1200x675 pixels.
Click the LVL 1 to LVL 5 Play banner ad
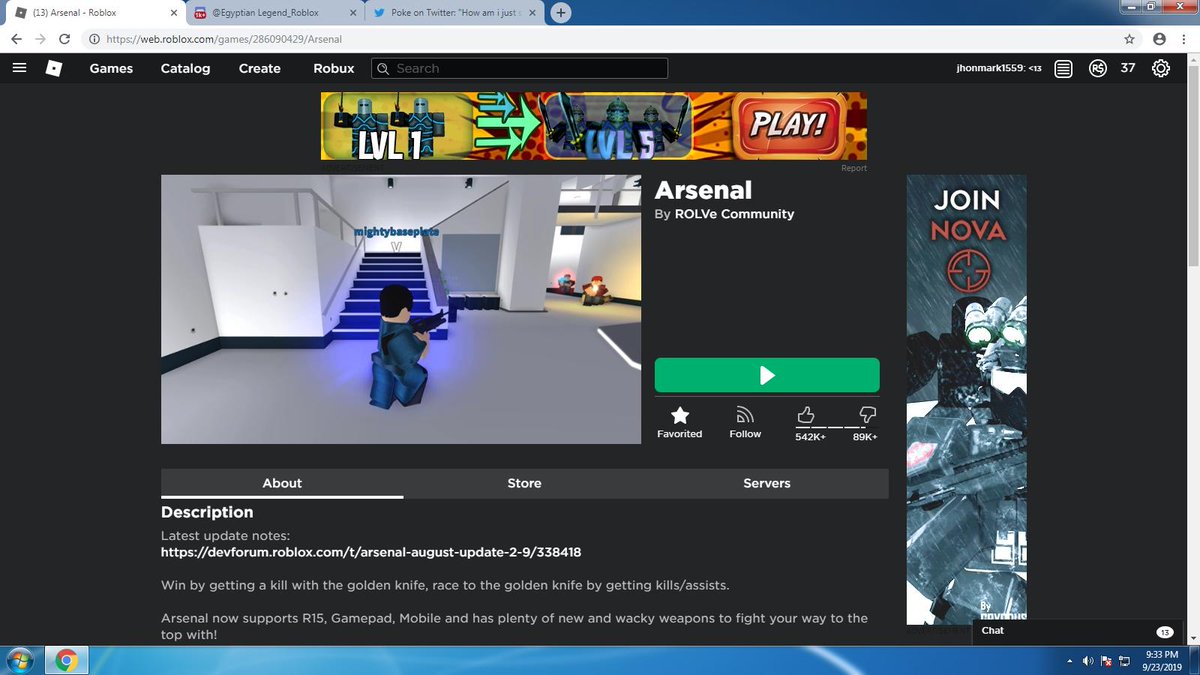point(594,126)
